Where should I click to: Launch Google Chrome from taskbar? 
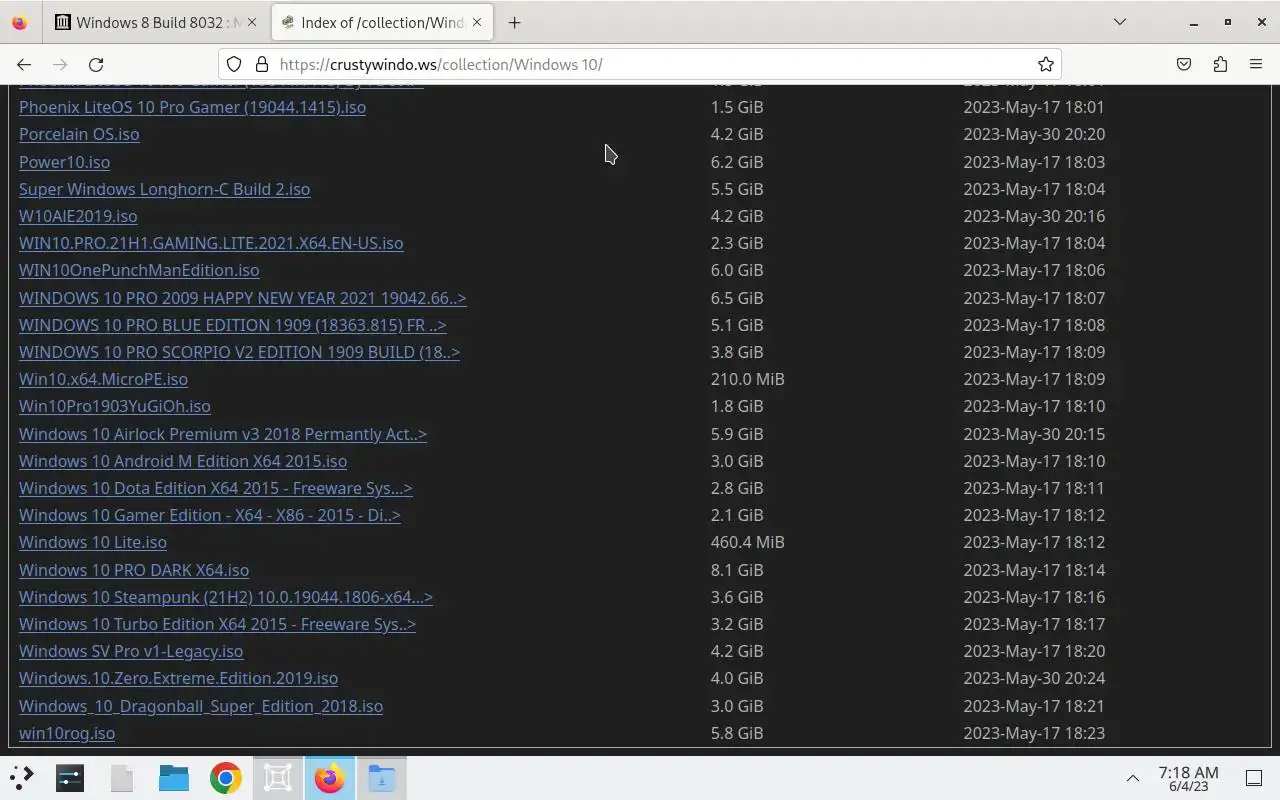pos(226,777)
